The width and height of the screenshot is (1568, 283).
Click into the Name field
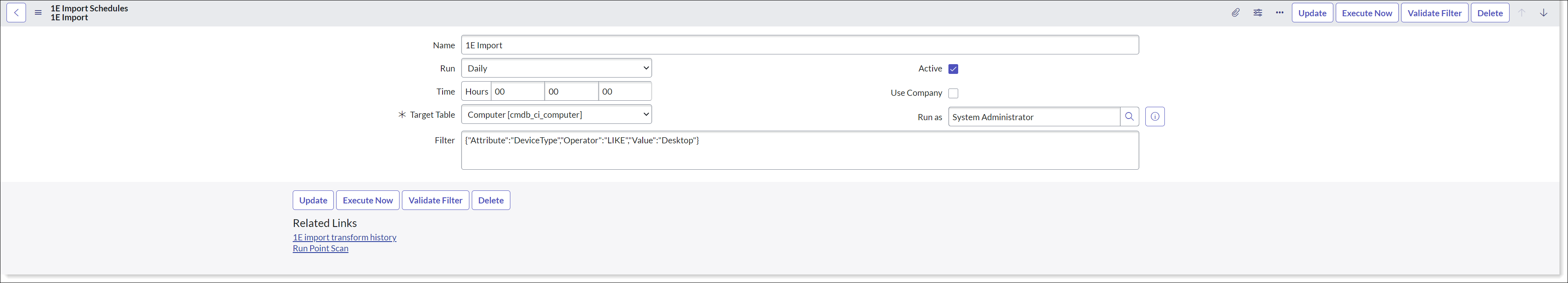tap(800, 45)
